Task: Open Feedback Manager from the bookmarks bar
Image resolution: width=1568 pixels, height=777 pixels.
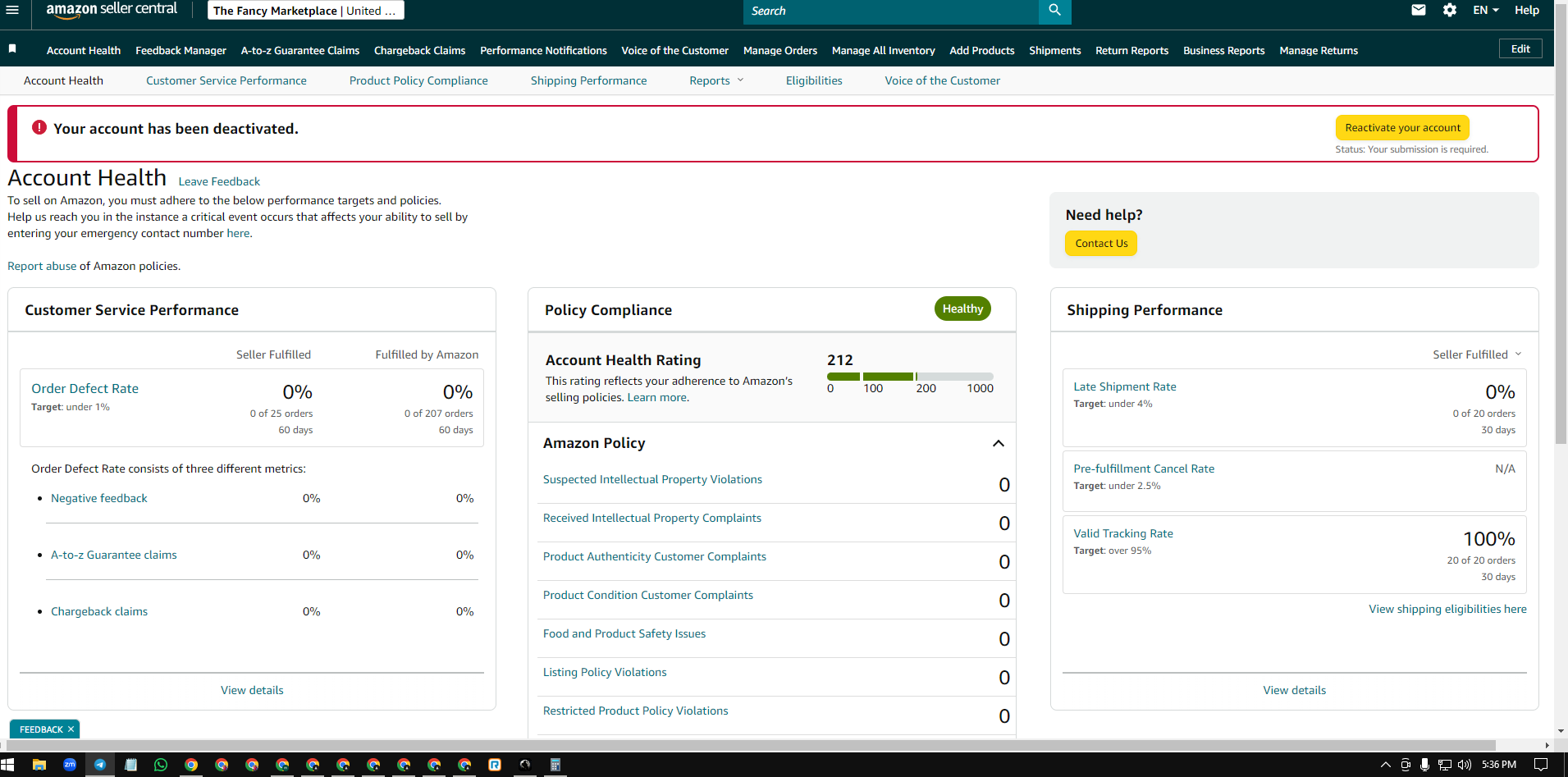Action: click(x=181, y=50)
